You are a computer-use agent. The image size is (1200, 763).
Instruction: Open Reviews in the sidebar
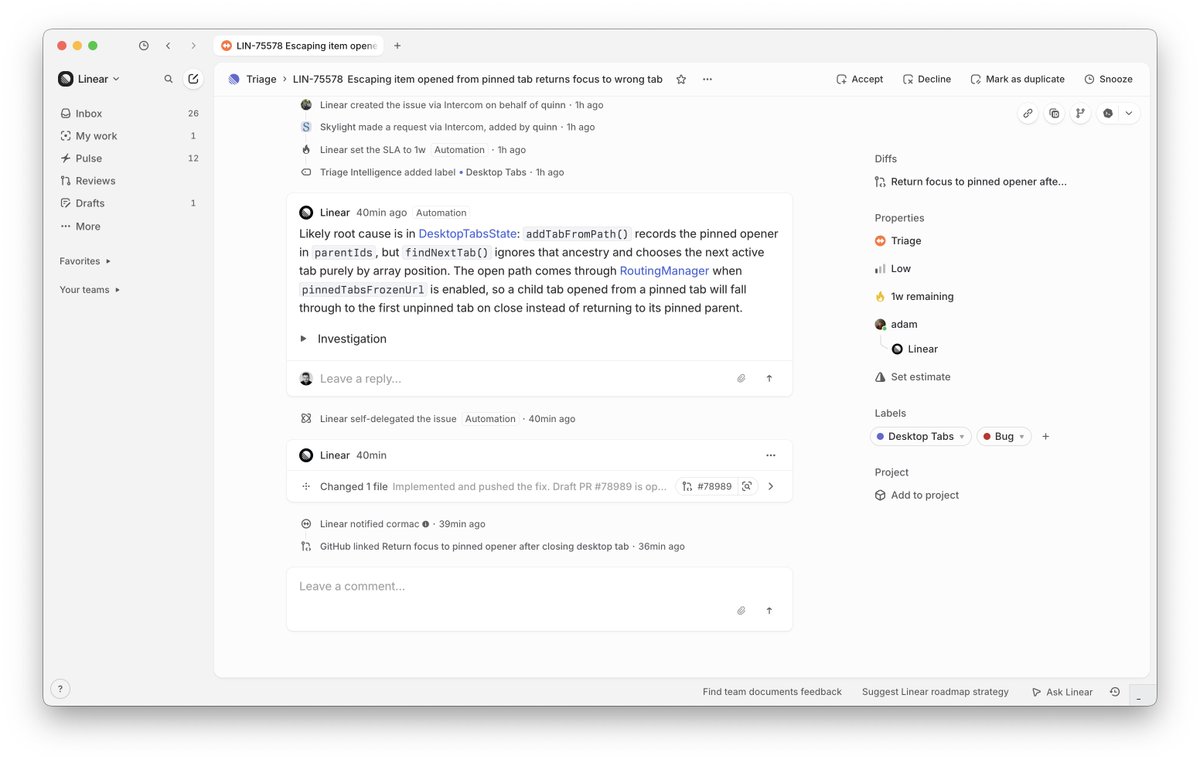click(129, 181)
